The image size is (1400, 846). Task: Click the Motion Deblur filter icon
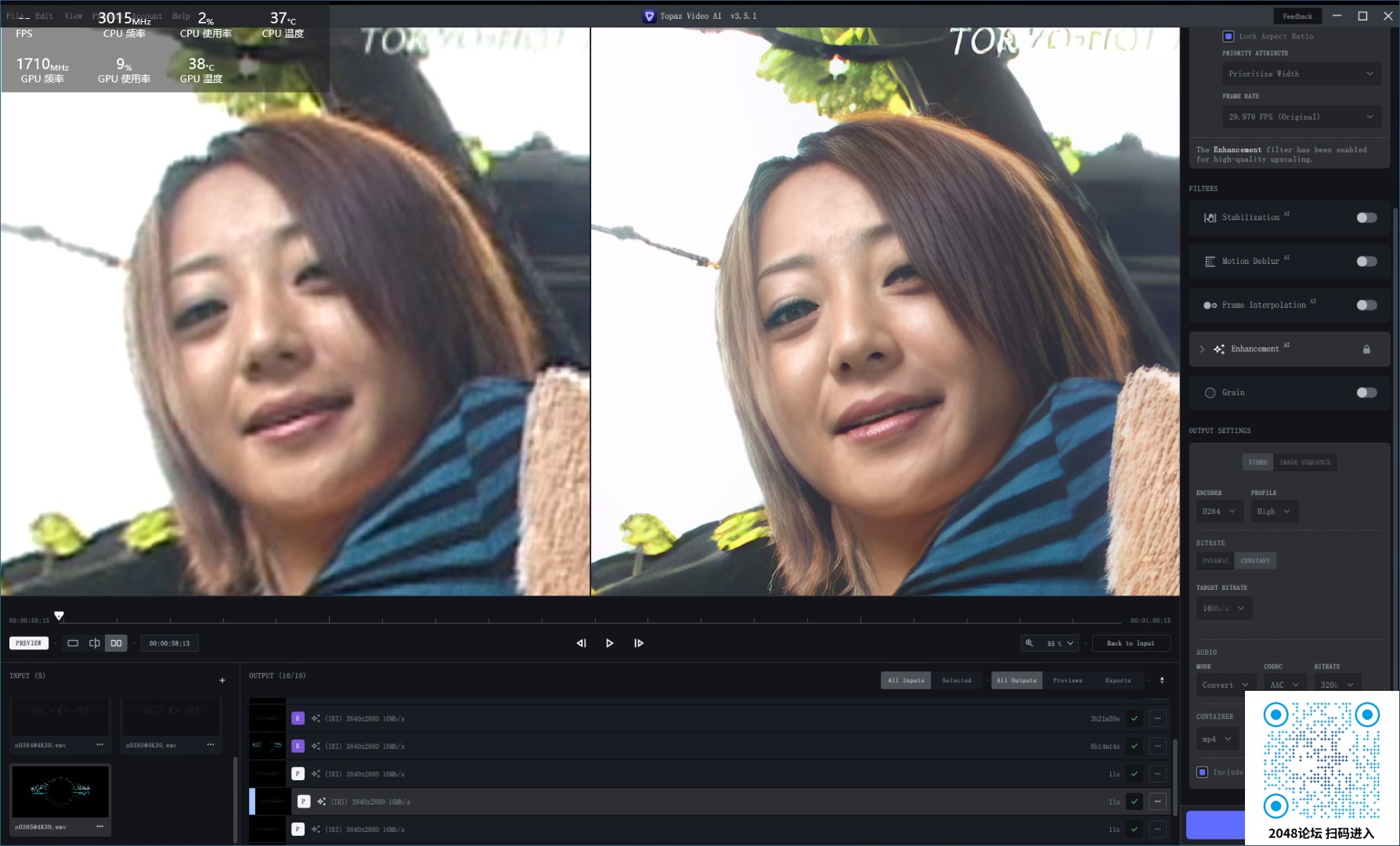coord(1210,262)
